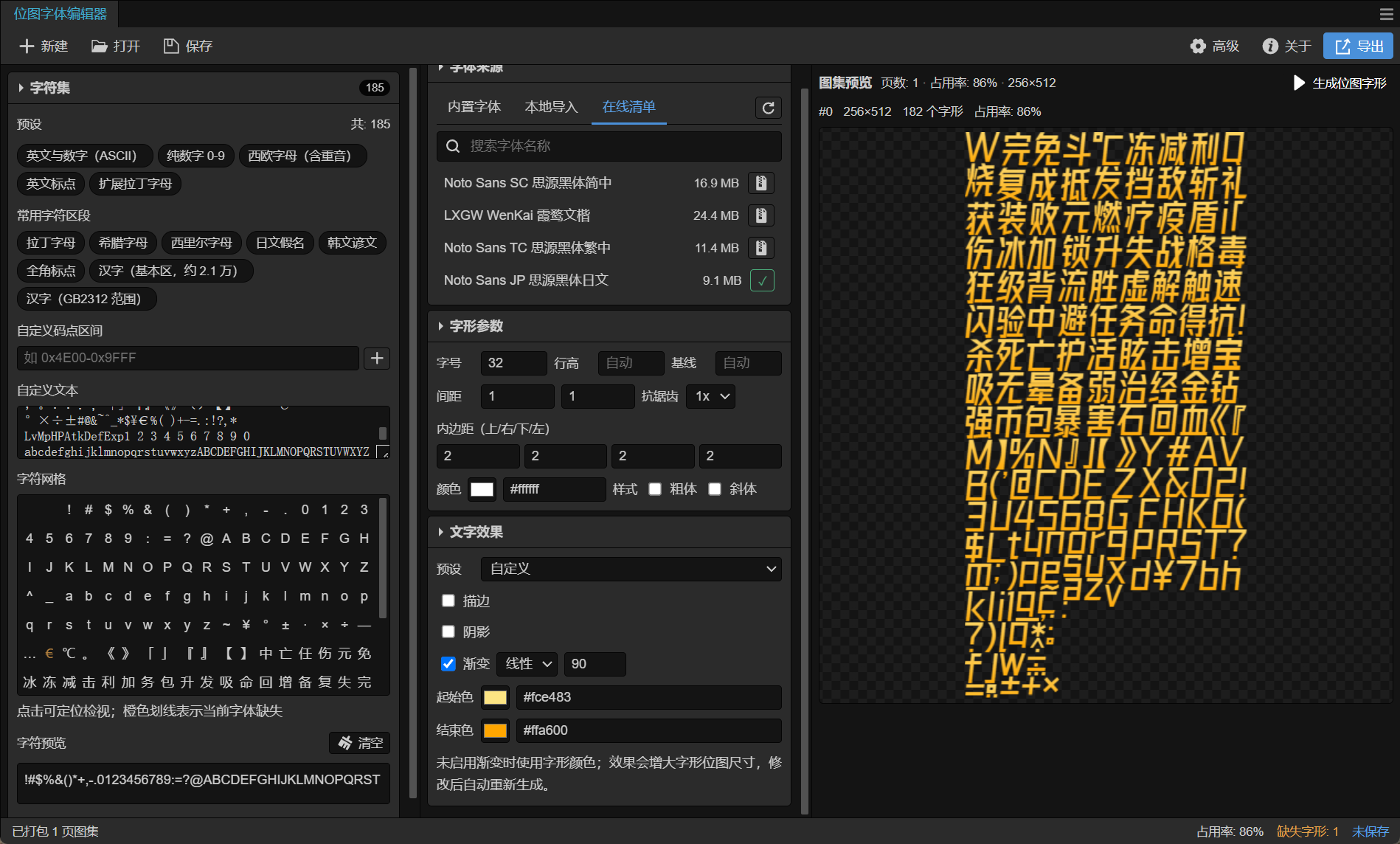The image size is (1400, 844).
Task: Add custom codepoint range with plus button
Action: (377, 358)
